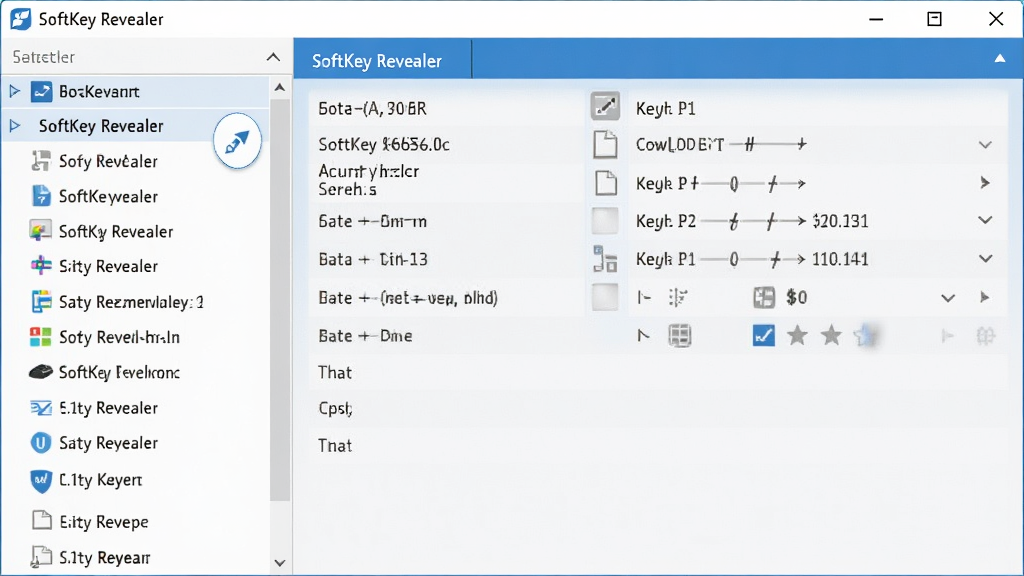
Task: Click the tree-structure icon in the Bata Din-13 row
Action: tap(605, 259)
